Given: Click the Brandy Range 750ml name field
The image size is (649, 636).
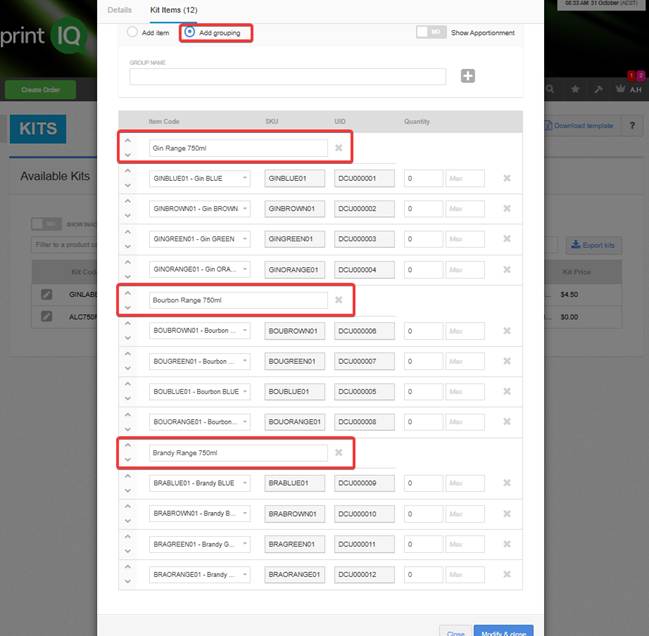Looking at the screenshot, I should click(x=238, y=453).
